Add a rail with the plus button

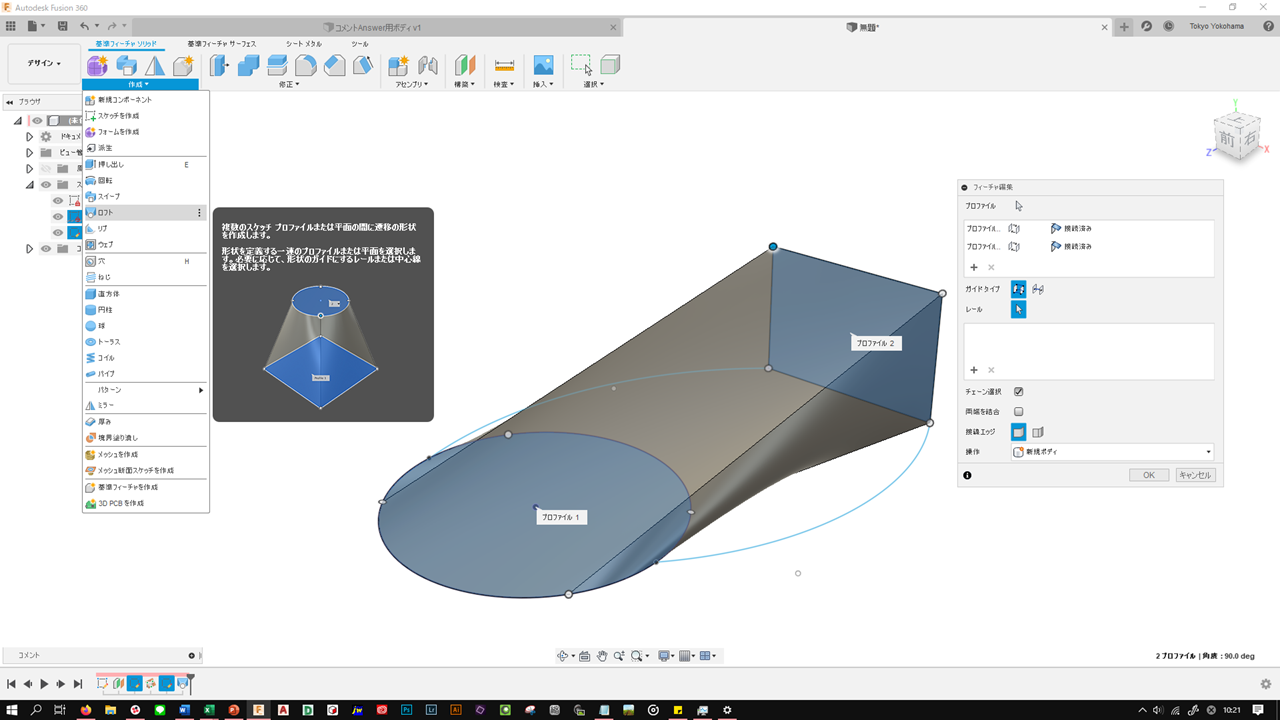pos(974,370)
